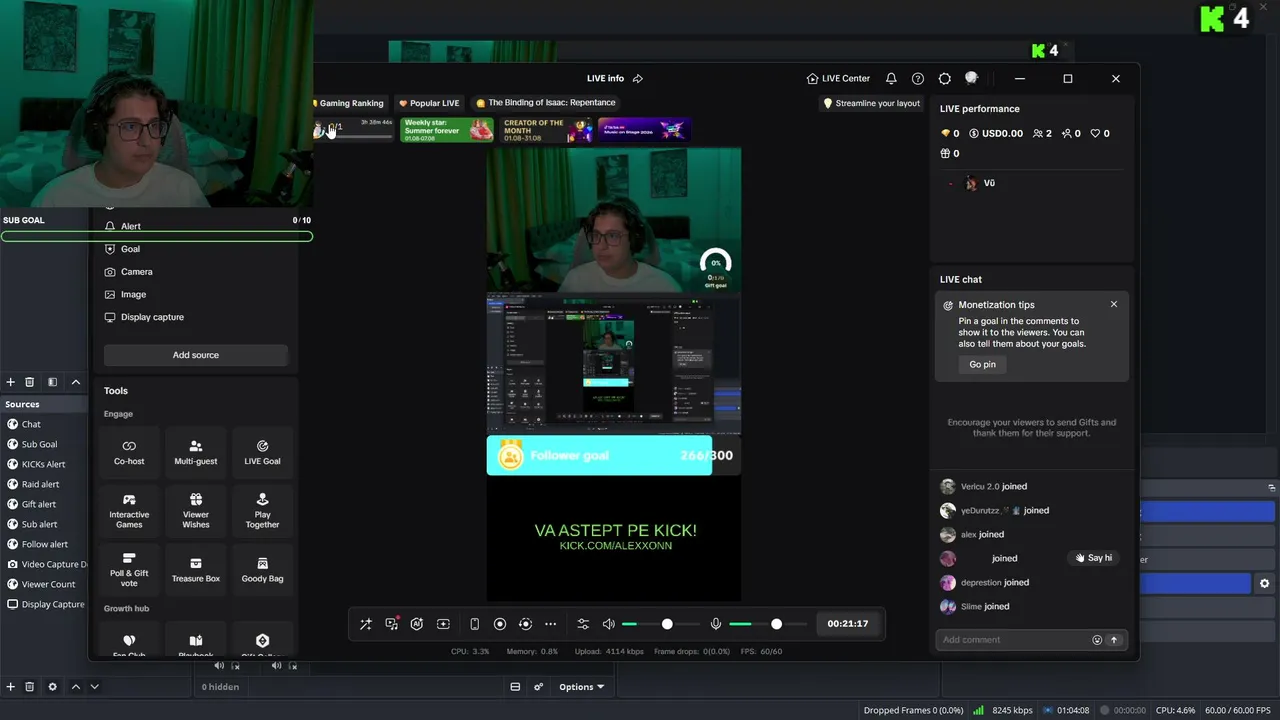Viewport: 1280px width, 720px height.
Task: Open Creator of the Month banner
Action: click(546, 130)
